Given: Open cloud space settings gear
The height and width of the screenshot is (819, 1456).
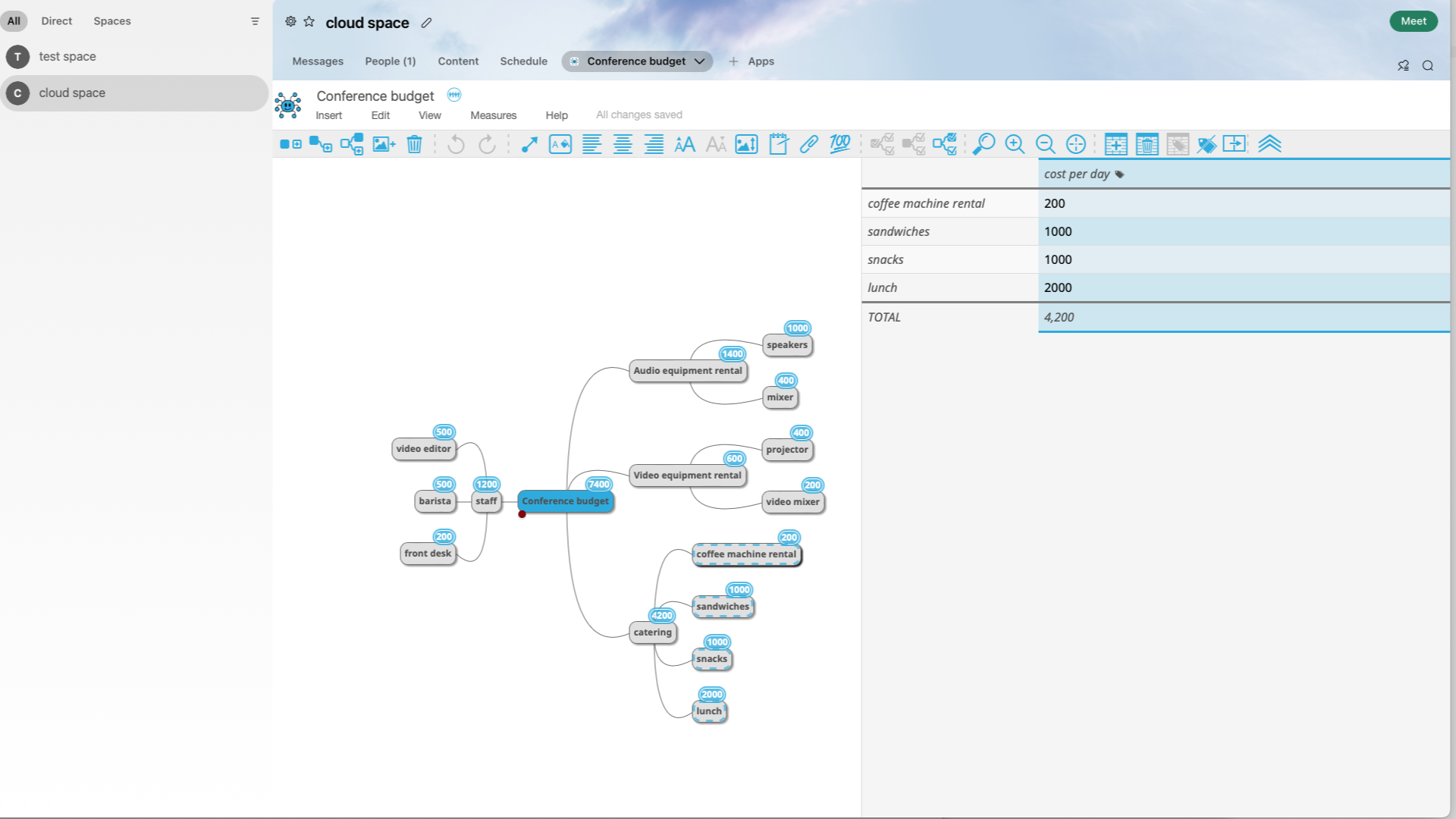Looking at the screenshot, I should point(290,21).
